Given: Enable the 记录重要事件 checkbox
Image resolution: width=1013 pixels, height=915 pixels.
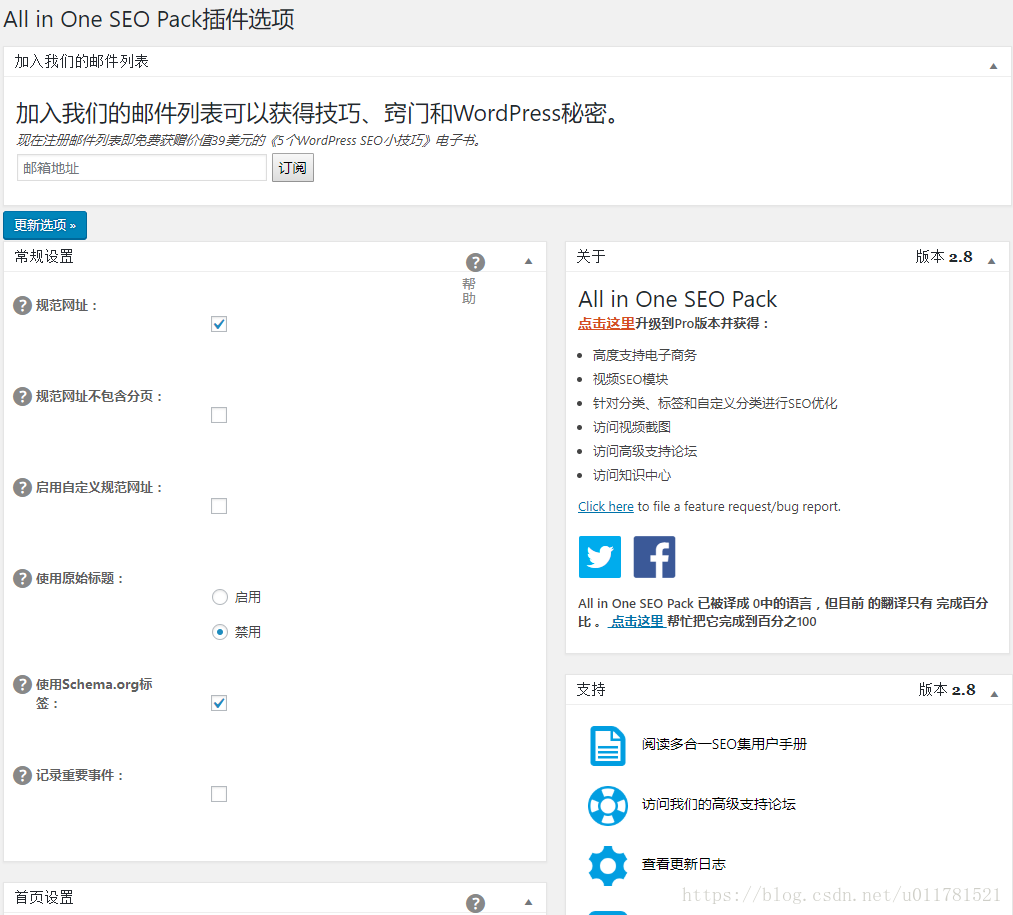Looking at the screenshot, I should 219,794.
